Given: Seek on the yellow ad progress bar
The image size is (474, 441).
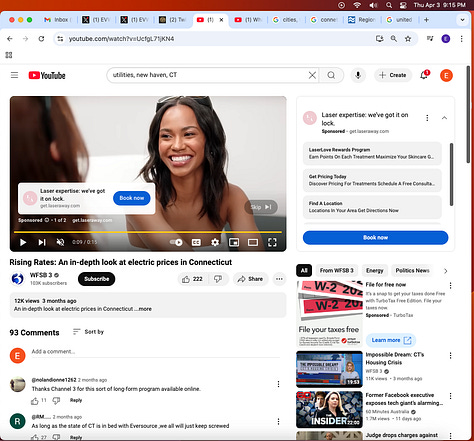Looking at the screenshot, I should coord(148,232).
